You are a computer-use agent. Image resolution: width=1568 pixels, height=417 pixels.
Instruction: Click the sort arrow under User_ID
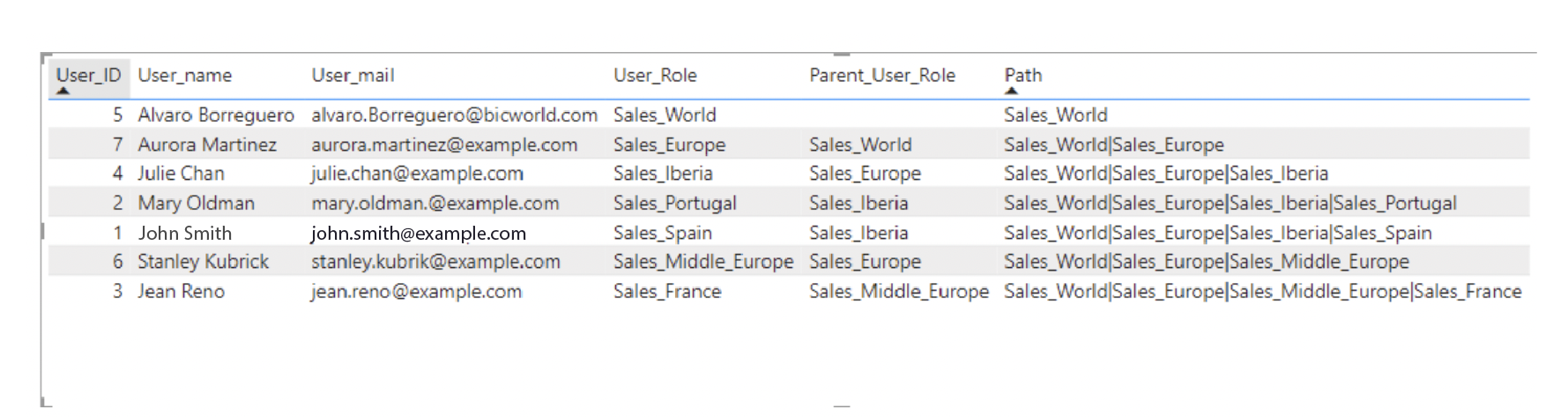pyautogui.click(x=63, y=90)
